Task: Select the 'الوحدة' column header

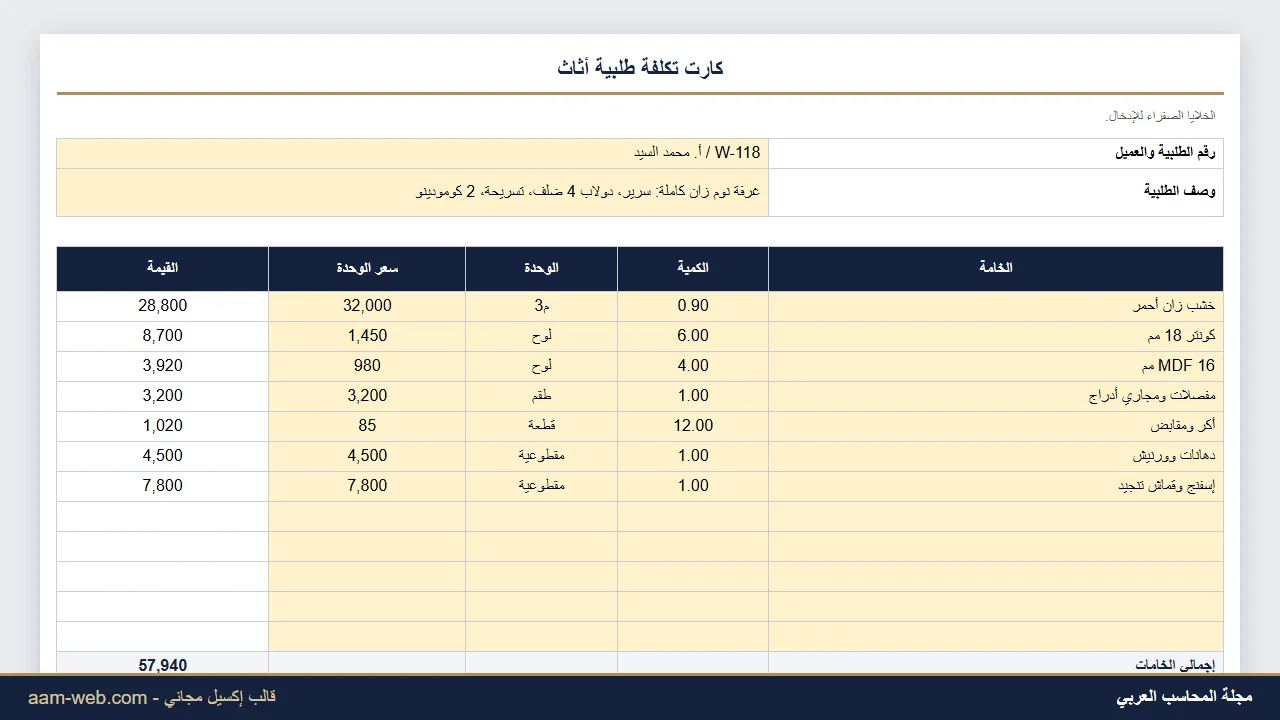Action: (541, 268)
